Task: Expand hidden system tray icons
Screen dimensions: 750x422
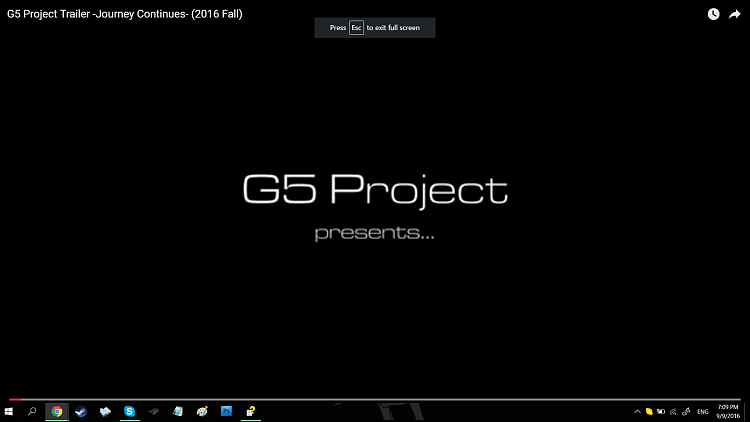Action: 637,412
